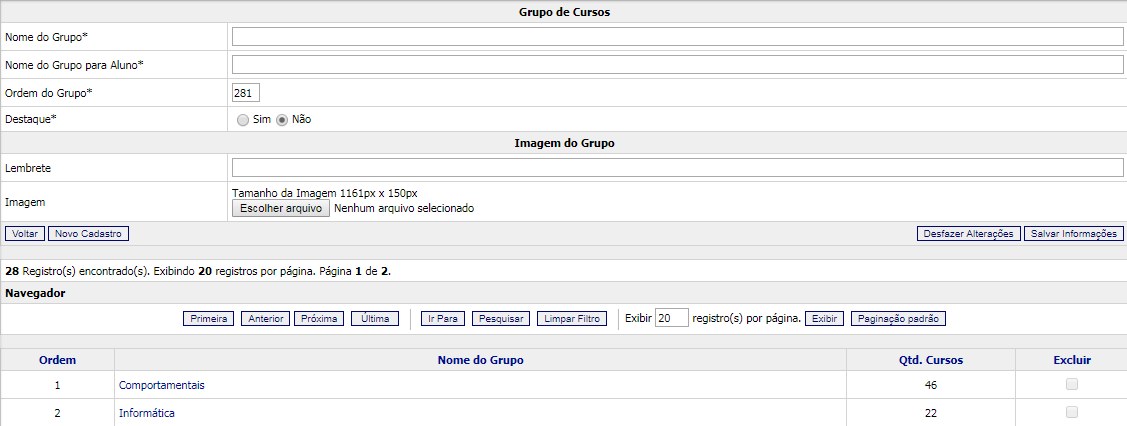
Task: Select the Não radio for Destaque
Action: [x=282, y=120]
